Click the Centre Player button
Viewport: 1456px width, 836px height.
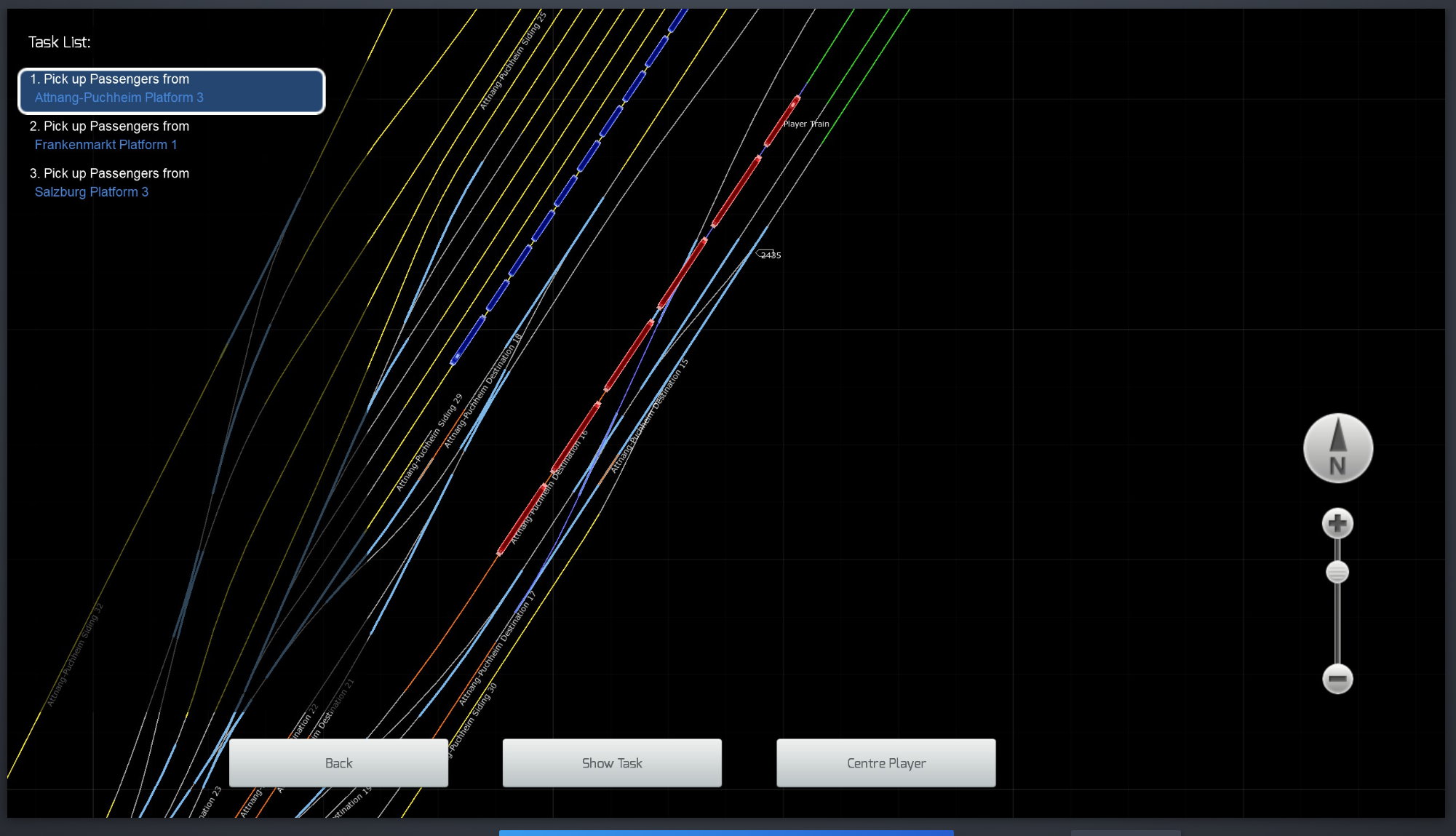point(886,763)
